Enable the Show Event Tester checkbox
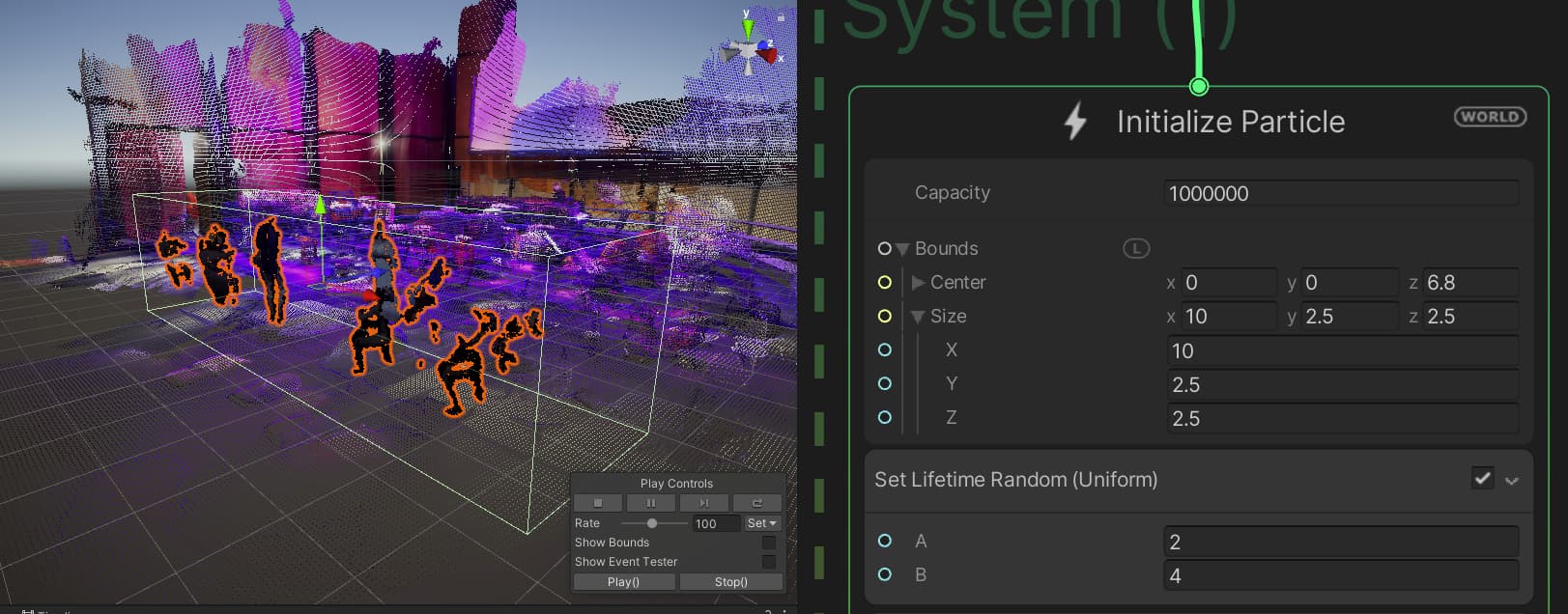This screenshot has width=1568, height=614. click(x=769, y=562)
